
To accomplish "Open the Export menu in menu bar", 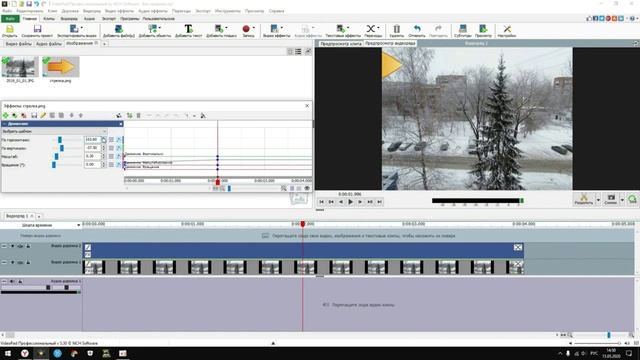I will 203,11.
